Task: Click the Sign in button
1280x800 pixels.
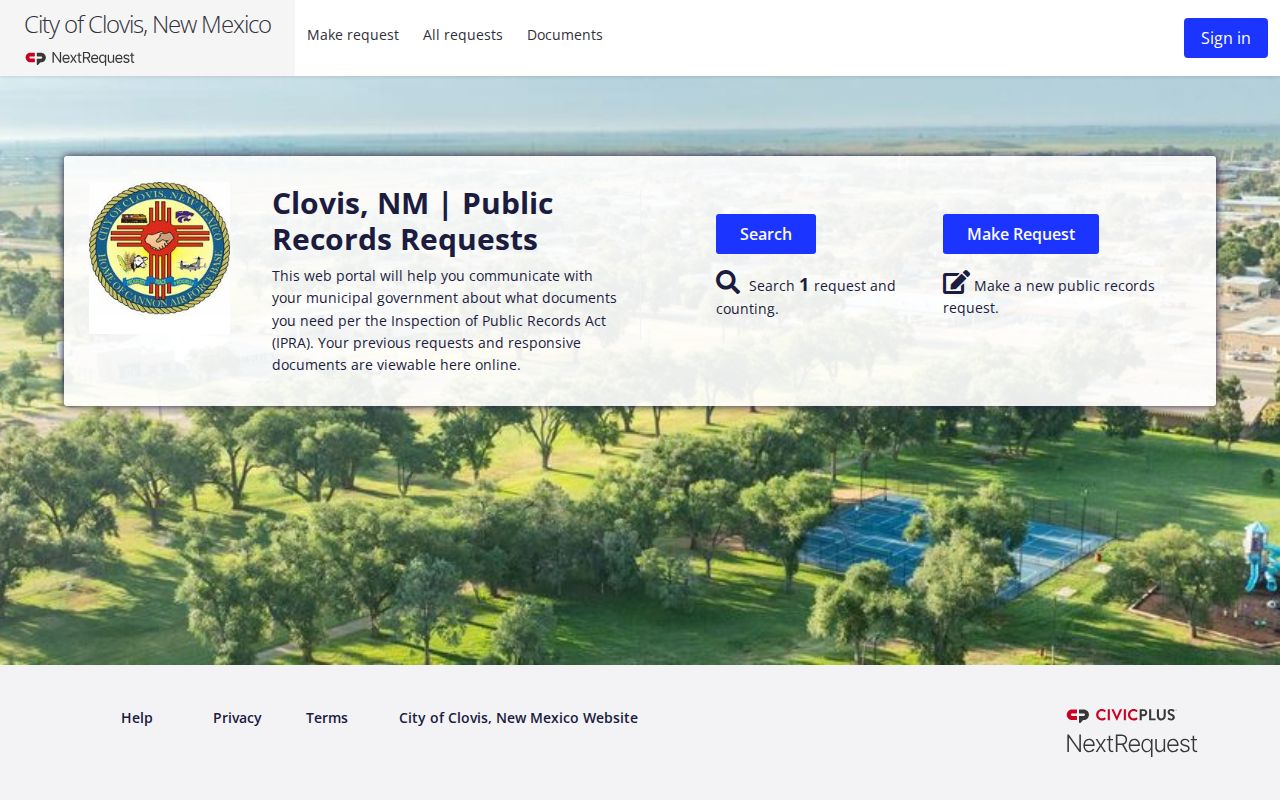Action: (x=1226, y=38)
